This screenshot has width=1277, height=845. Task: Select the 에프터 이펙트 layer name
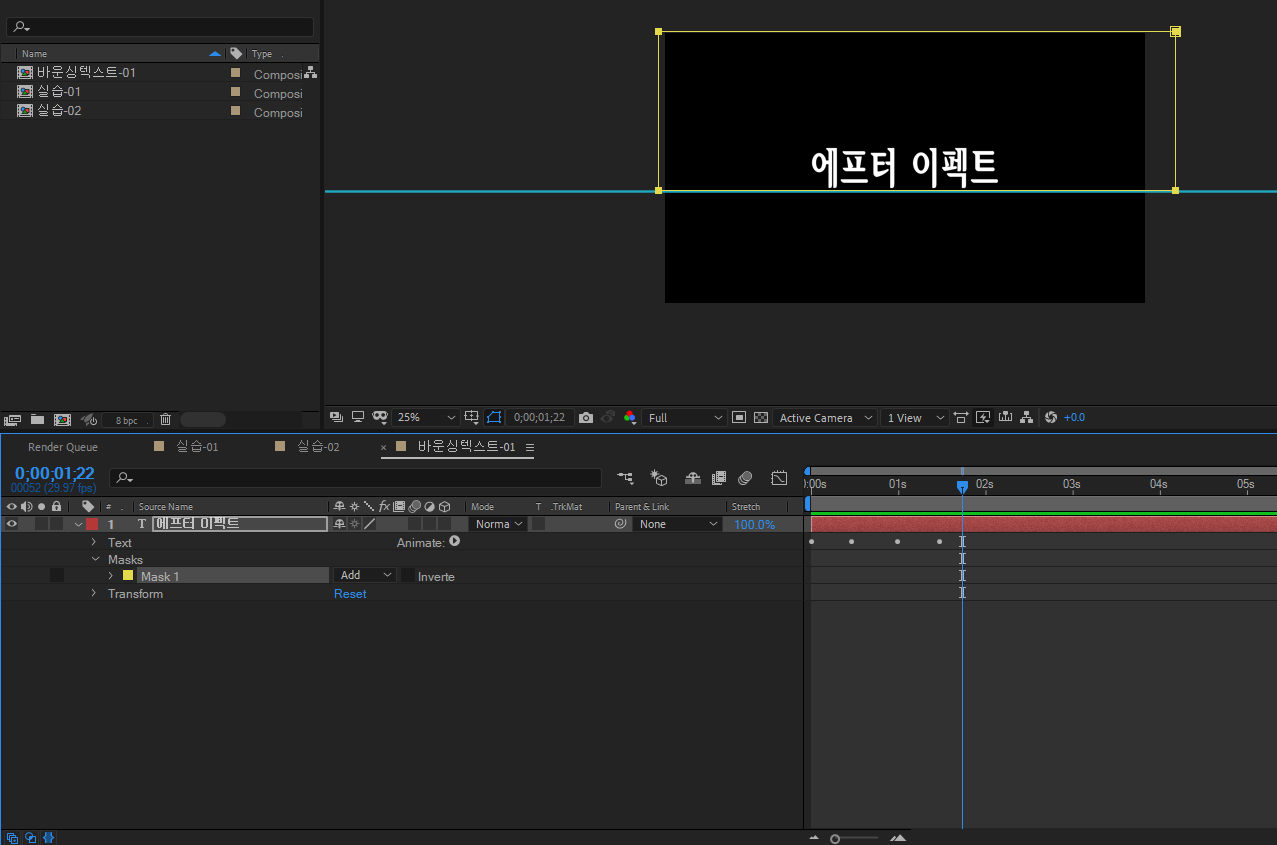click(240, 524)
